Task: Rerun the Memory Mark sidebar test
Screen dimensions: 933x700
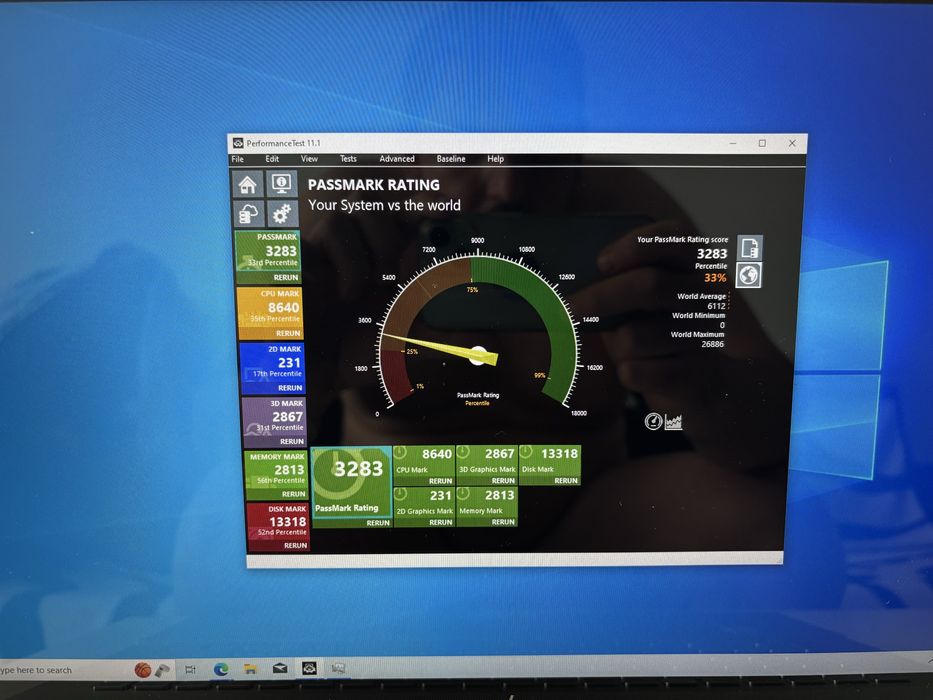Action: (x=293, y=494)
